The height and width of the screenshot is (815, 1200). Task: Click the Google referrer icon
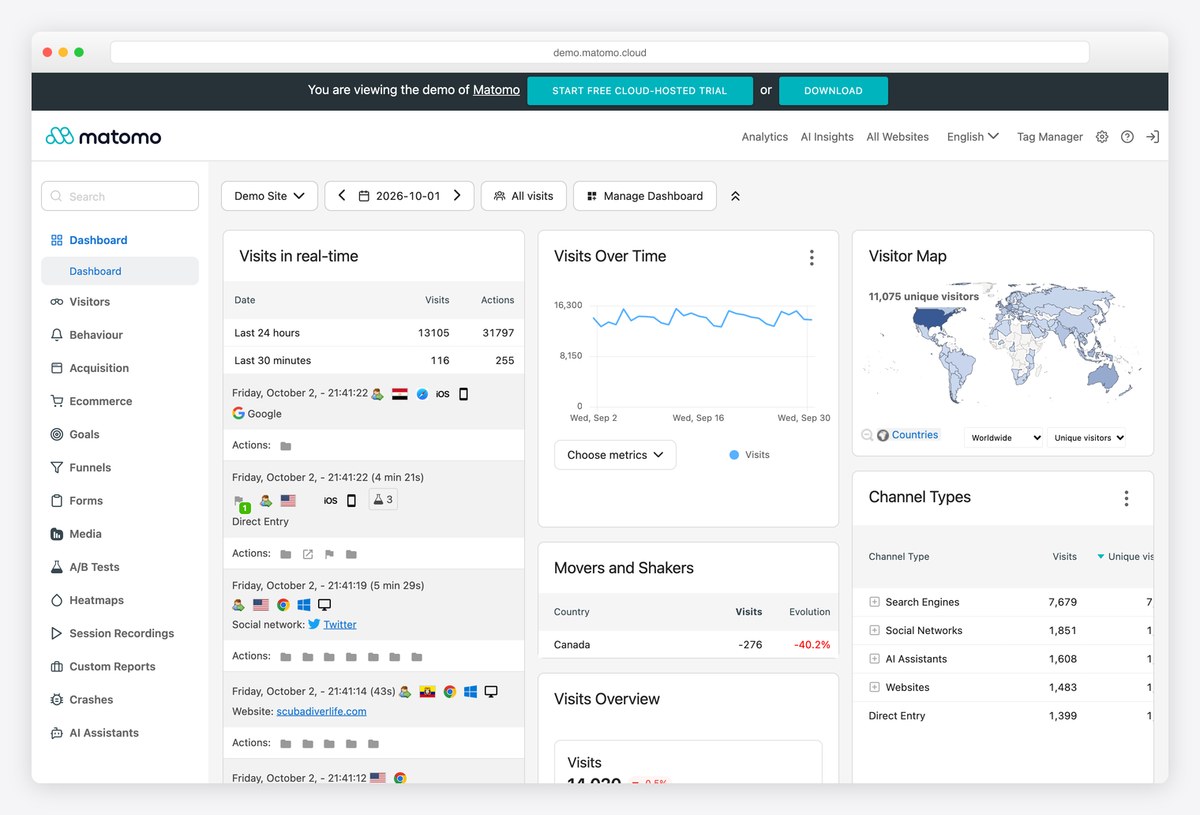click(238, 413)
